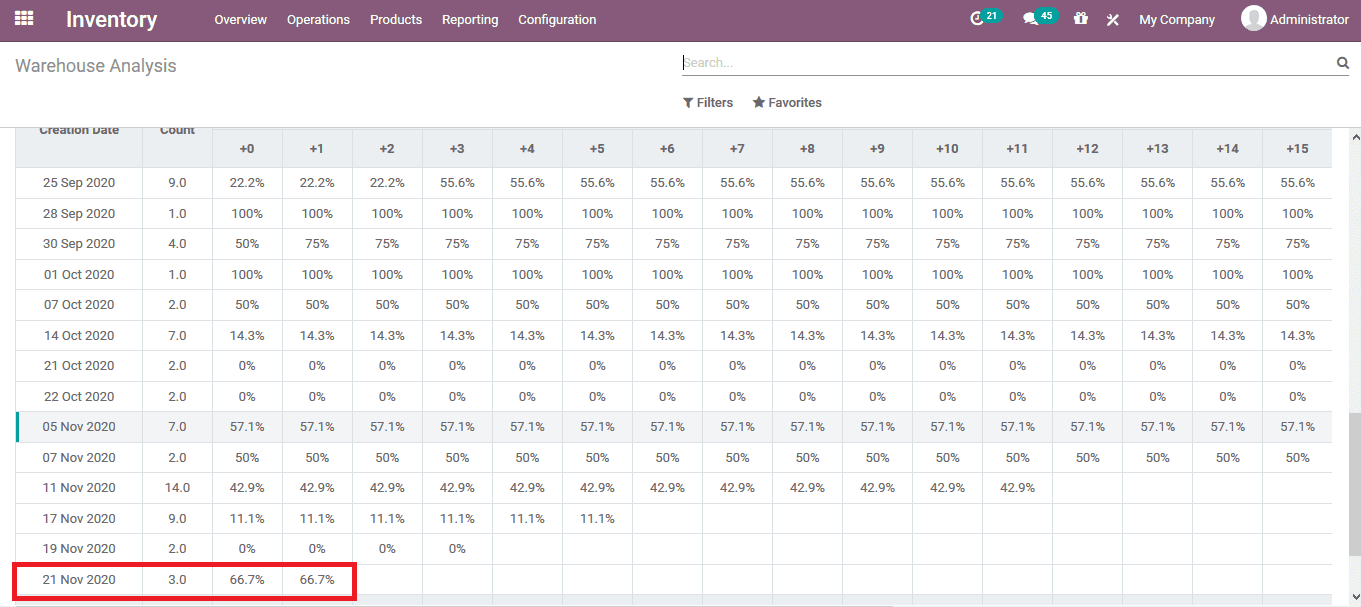Click 17 Nov 2020 +5 cell 11.1%

pos(597,519)
